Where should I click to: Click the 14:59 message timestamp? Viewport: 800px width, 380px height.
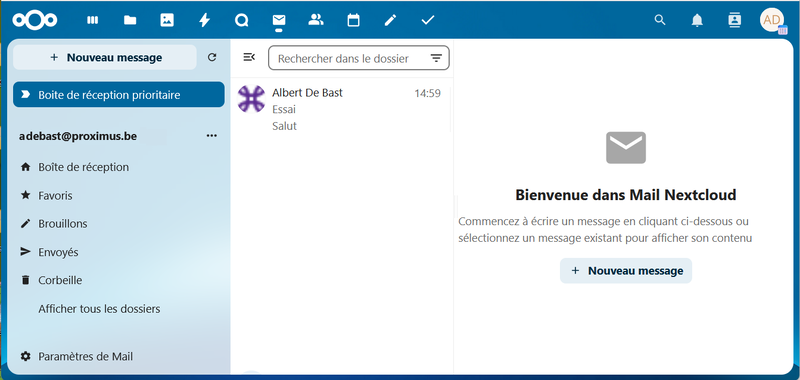point(428,93)
